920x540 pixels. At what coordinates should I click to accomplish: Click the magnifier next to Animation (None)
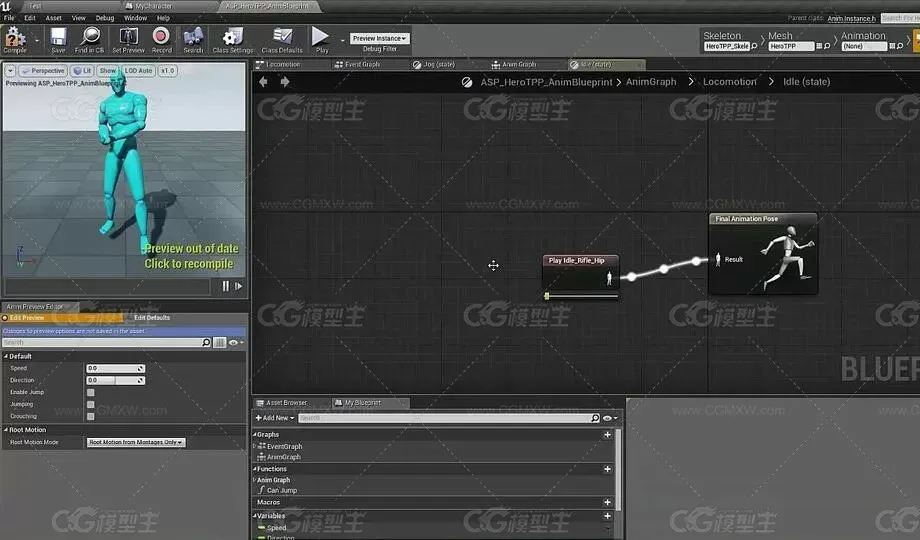coord(899,46)
